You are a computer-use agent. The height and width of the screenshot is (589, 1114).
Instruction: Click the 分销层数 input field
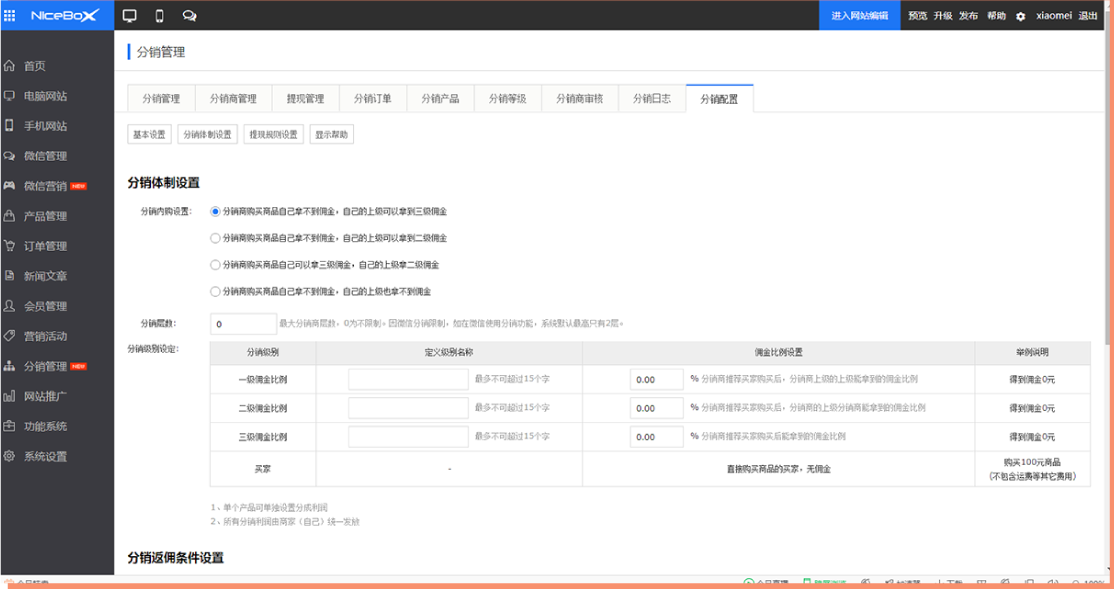(x=243, y=324)
